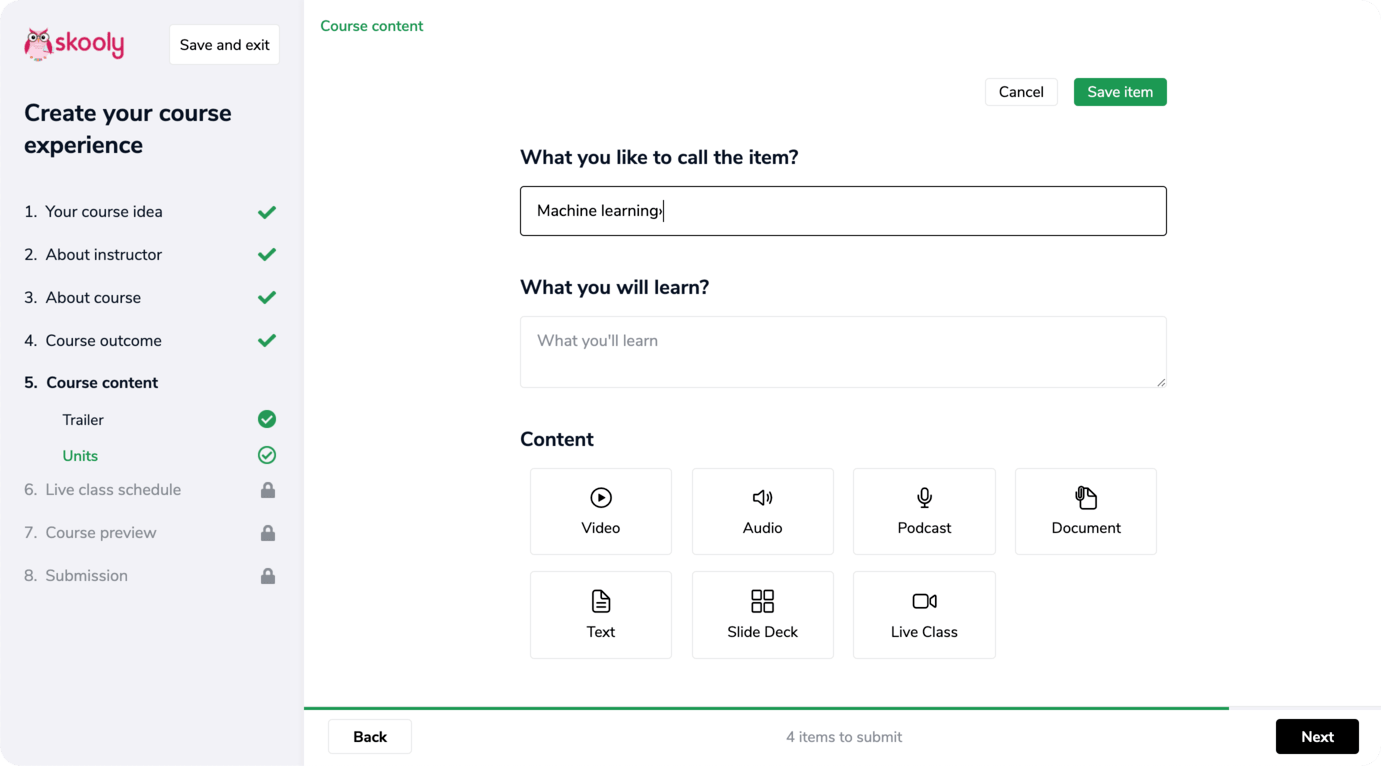The height and width of the screenshot is (766, 1381).
Task: Open the locked Submission step
Action: 87,575
